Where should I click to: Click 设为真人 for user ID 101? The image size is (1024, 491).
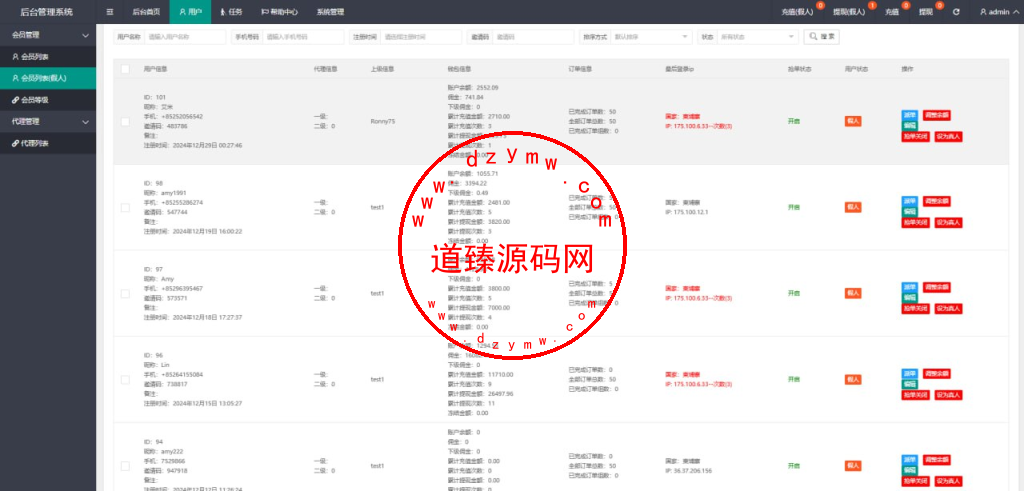(948, 136)
